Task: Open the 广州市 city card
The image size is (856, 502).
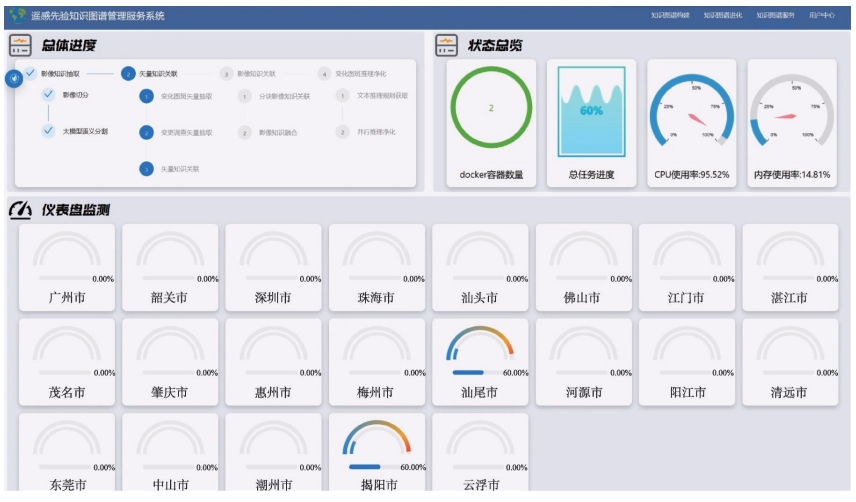Action: 67,266
